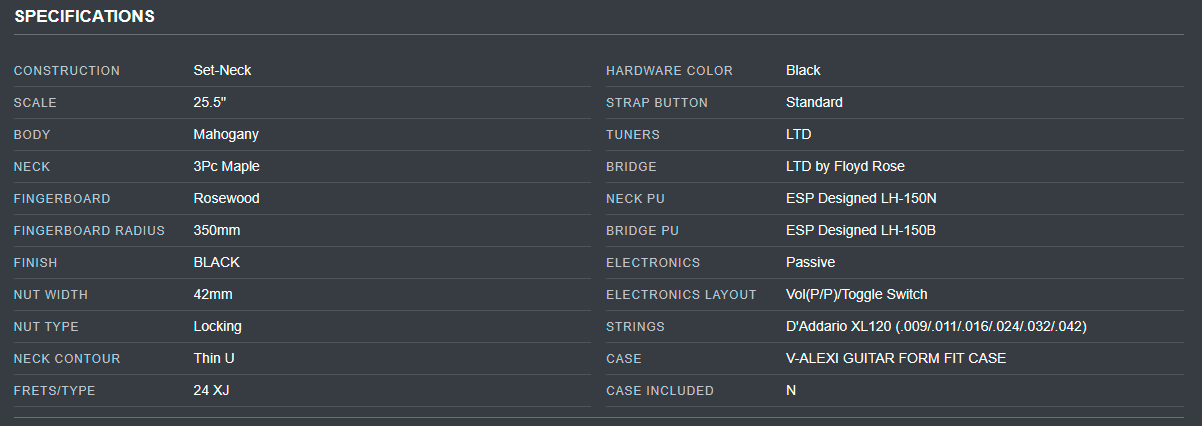Click the ESP Designed LH-150N neck pickup
This screenshot has height=426, width=1202.
pyautogui.click(x=861, y=198)
